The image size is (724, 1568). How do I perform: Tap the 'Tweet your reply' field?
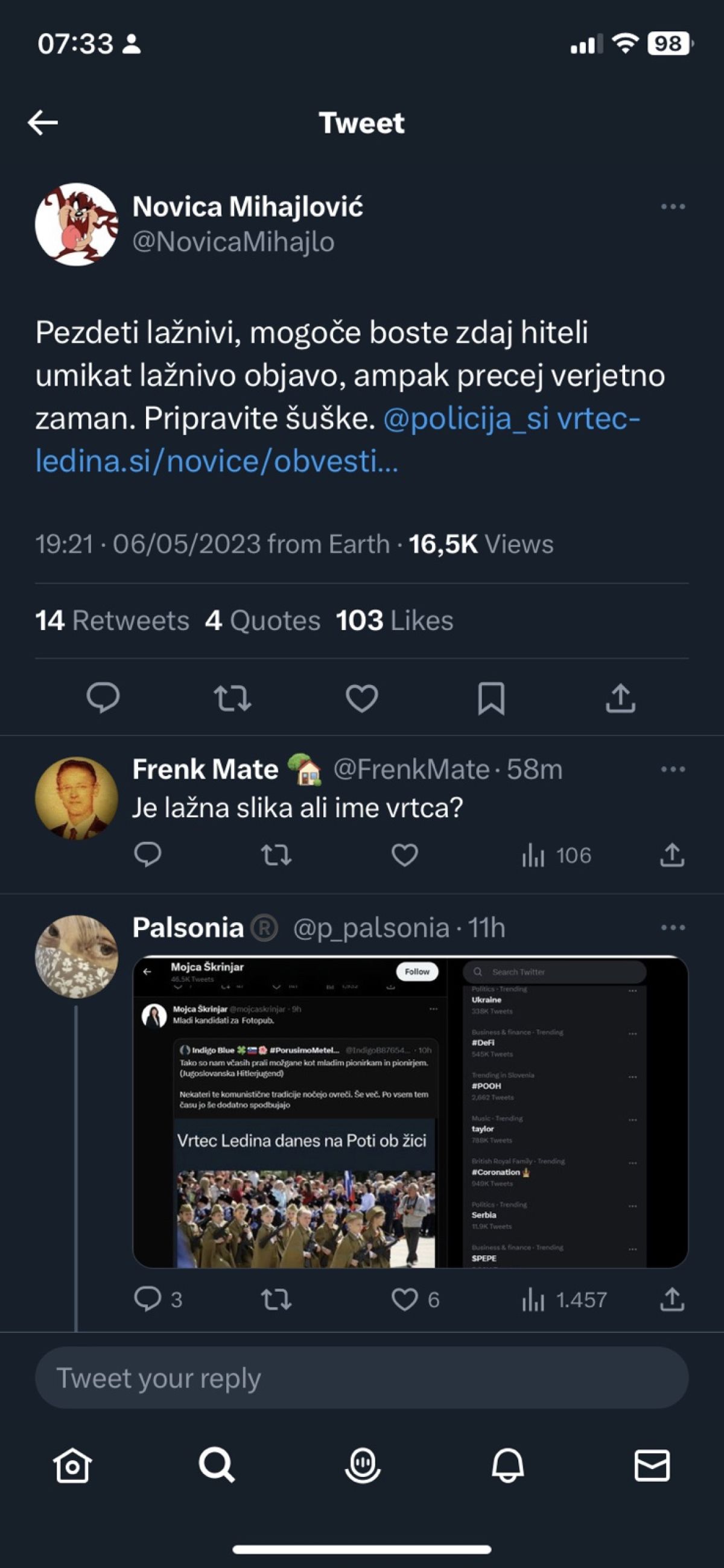(x=362, y=1377)
